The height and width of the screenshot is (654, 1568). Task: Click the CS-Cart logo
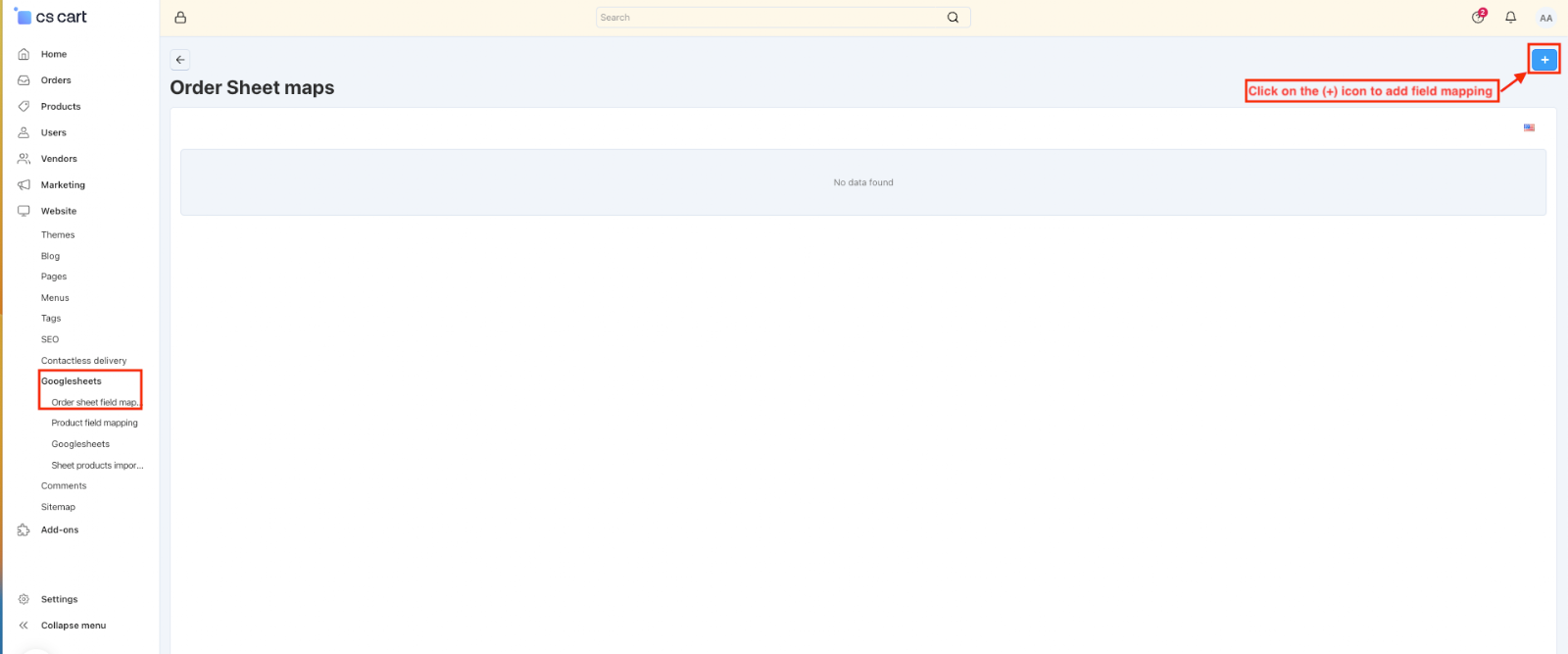(51, 17)
